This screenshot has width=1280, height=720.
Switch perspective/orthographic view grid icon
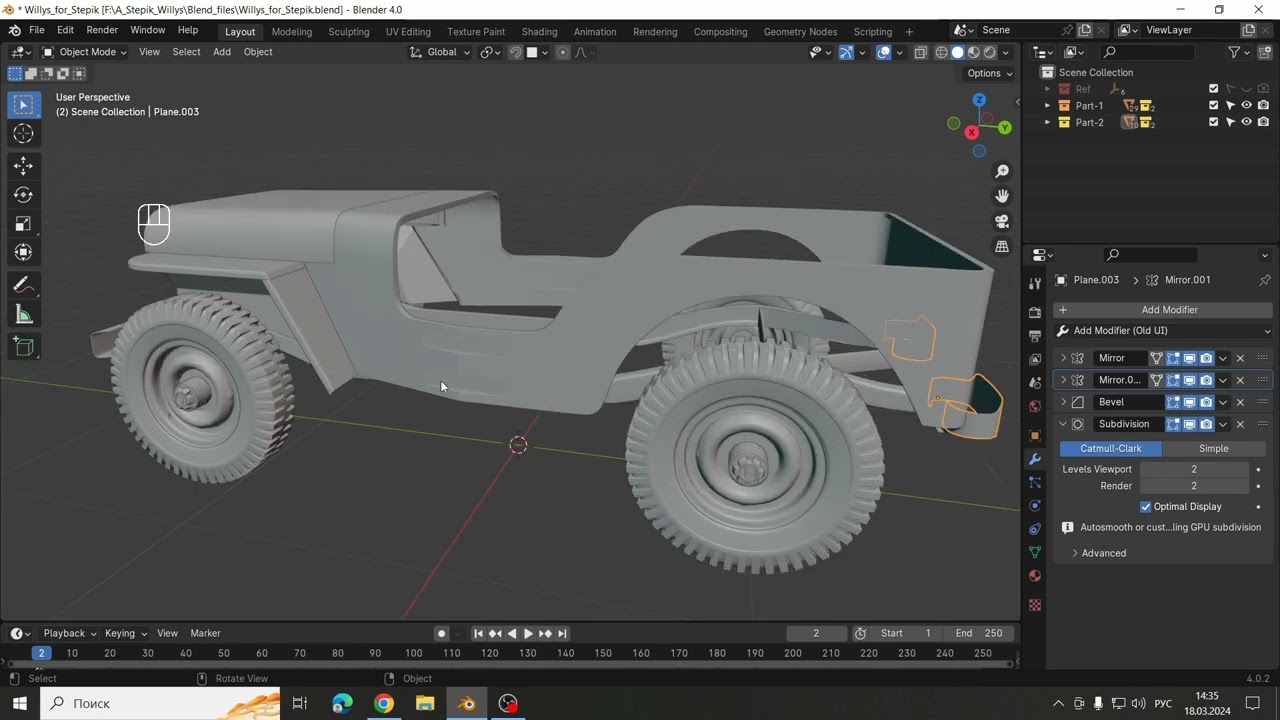[x=1002, y=246]
